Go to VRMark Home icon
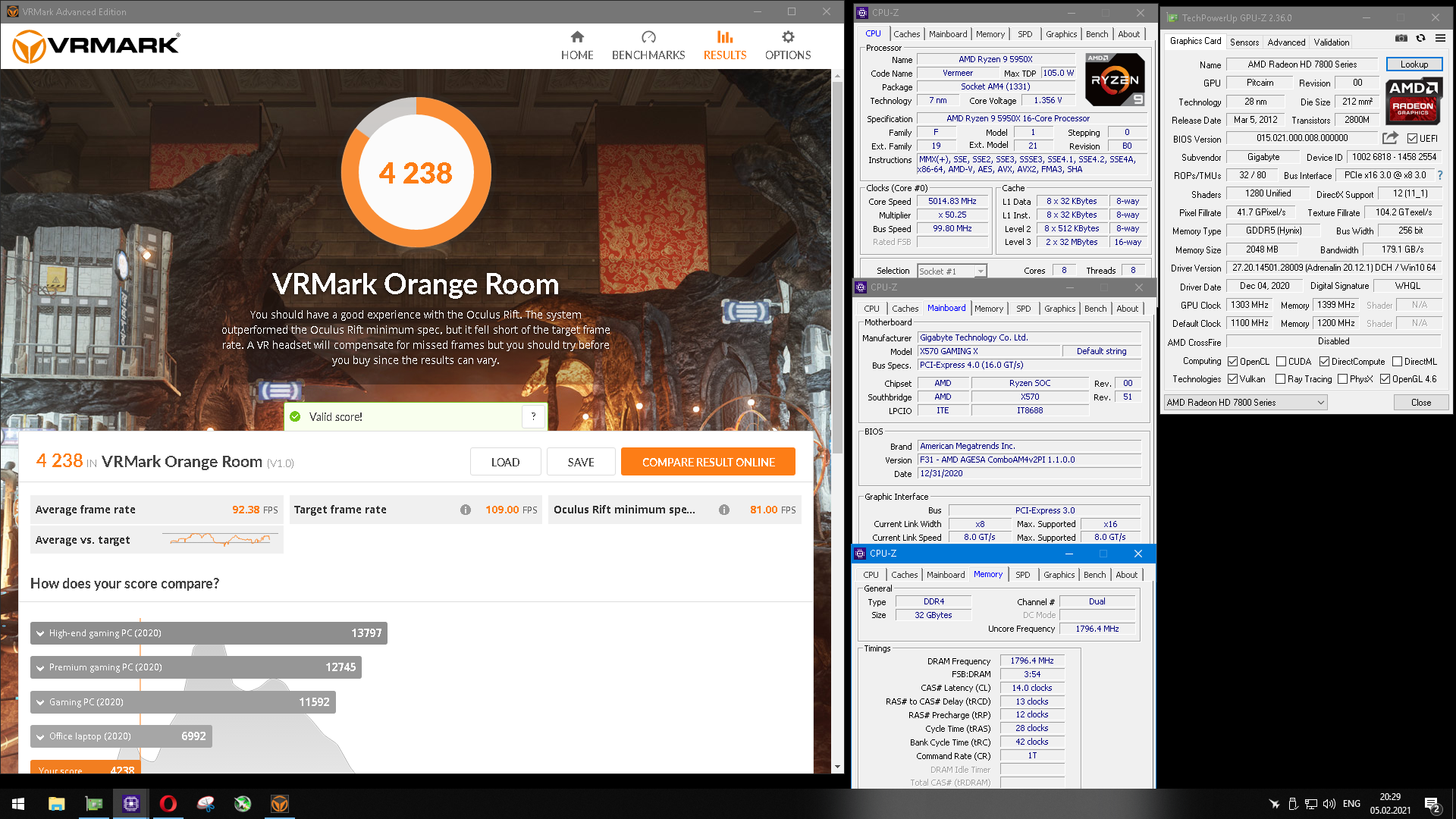 coord(577,37)
